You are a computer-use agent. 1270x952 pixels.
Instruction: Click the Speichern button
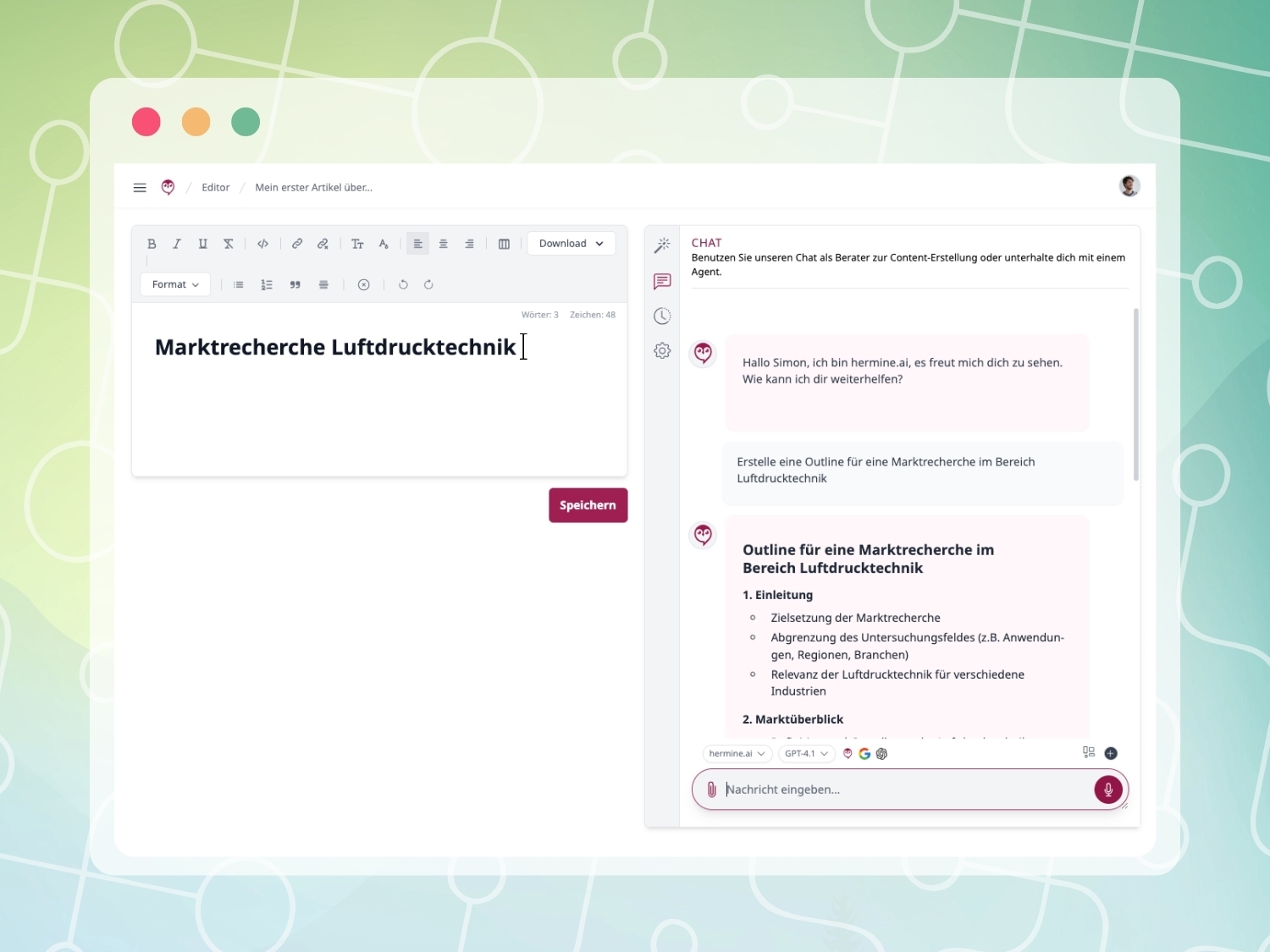click(588, 505)
